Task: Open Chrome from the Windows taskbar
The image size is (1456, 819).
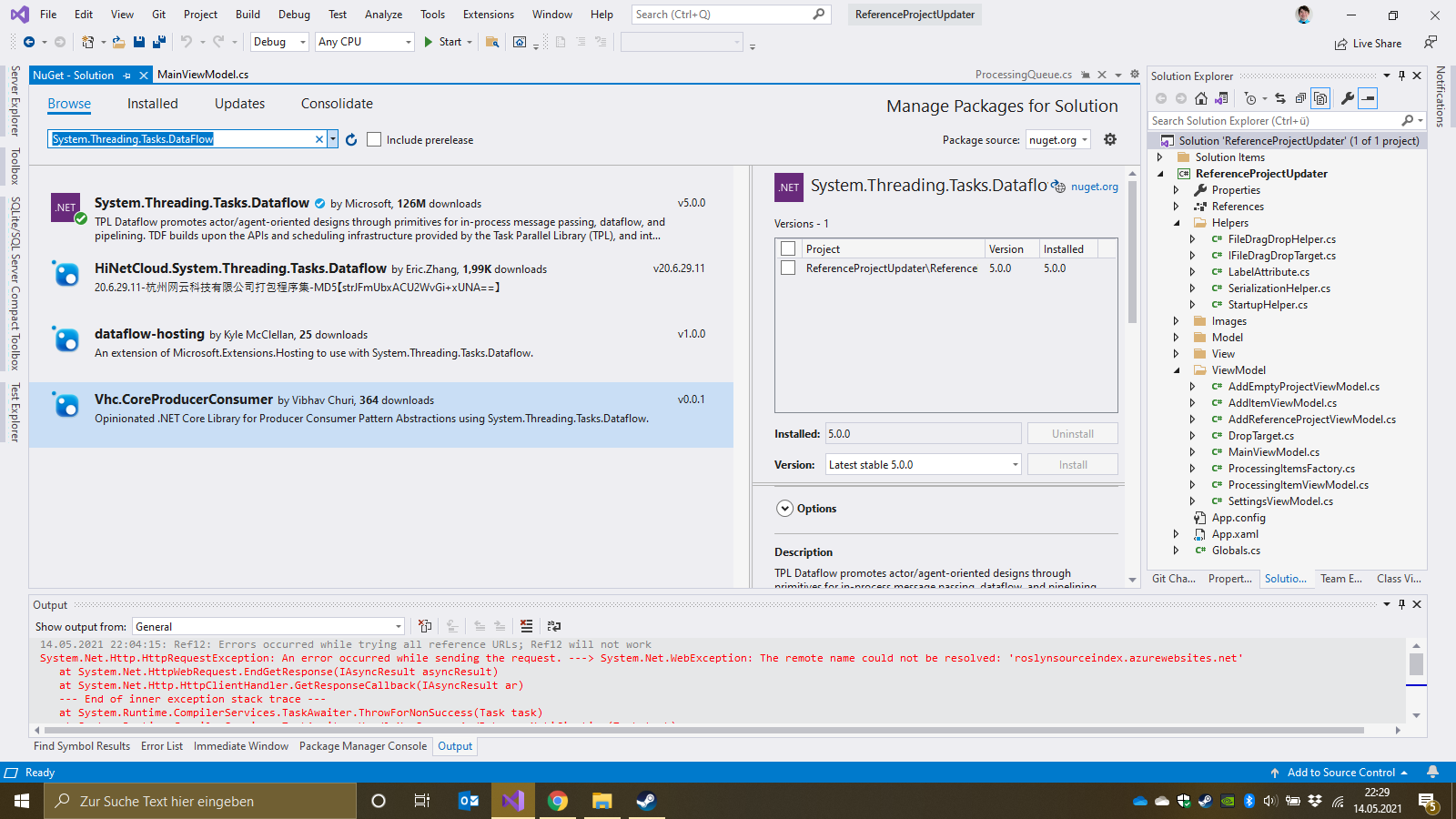Action: [558, 801]
